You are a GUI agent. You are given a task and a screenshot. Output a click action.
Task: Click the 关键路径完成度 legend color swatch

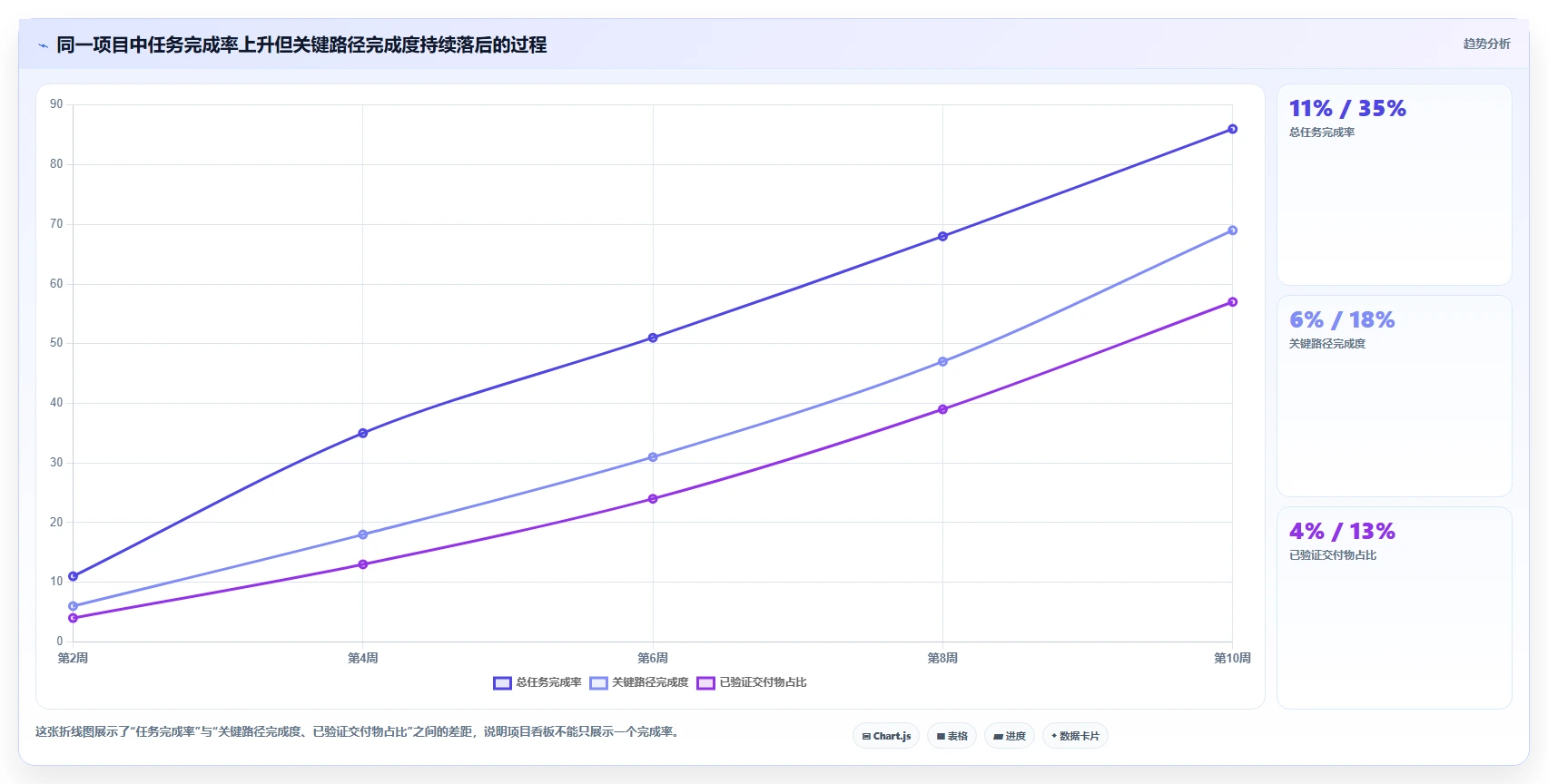(x=598, y=683)
